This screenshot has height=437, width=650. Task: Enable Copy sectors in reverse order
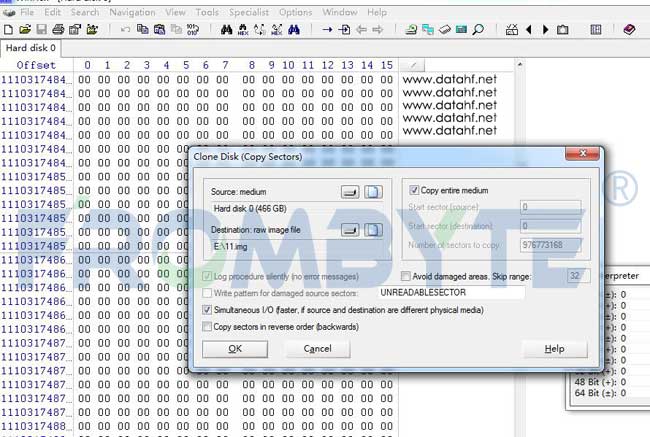coord(206,327)
